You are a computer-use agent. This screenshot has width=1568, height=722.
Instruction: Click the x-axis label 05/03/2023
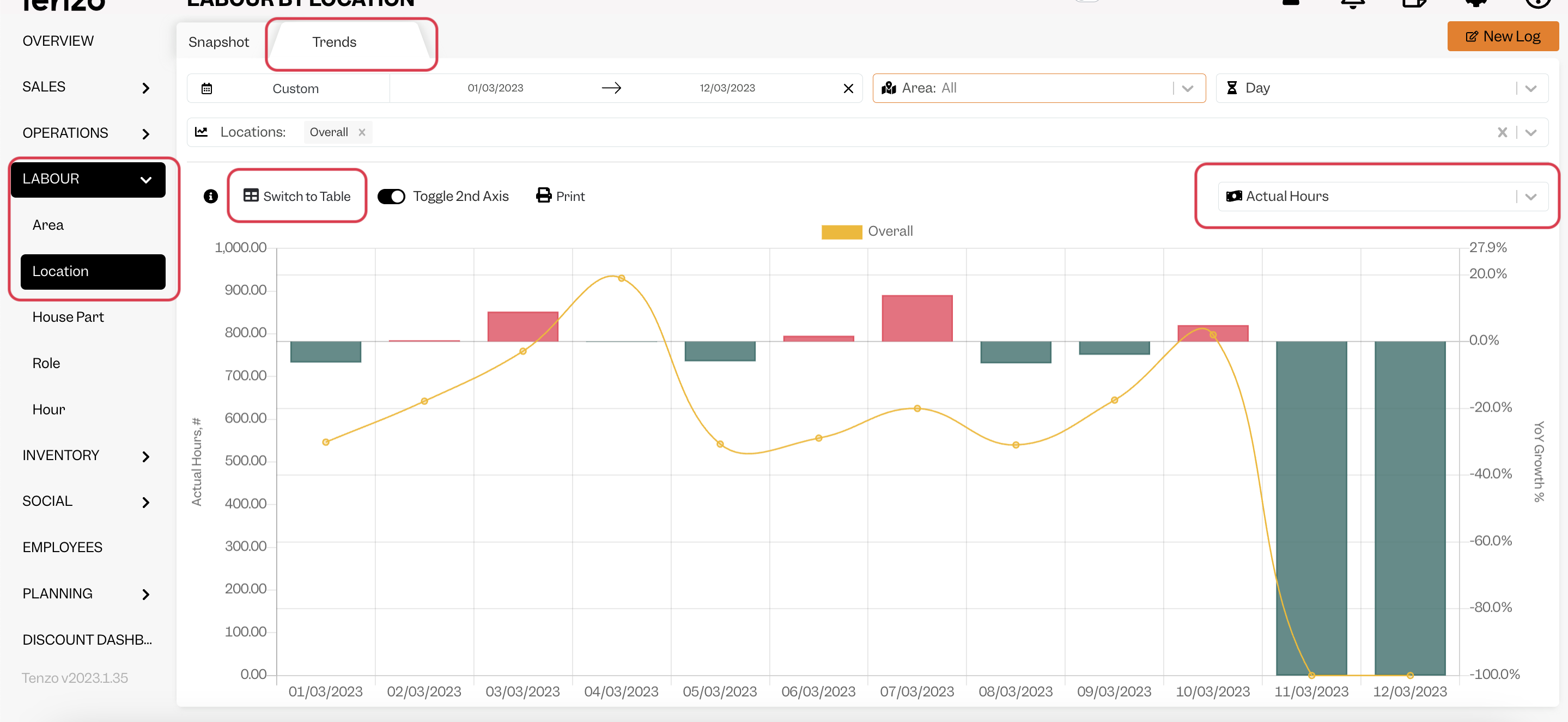(x=720, y=692)
